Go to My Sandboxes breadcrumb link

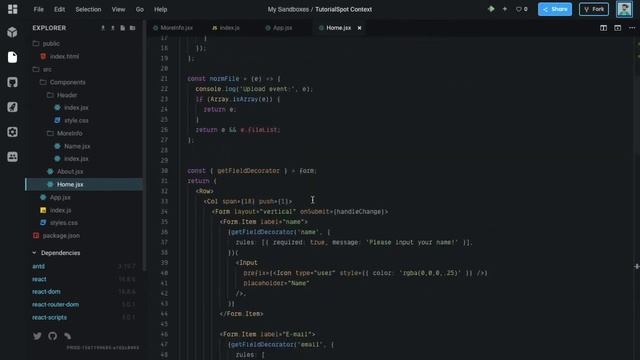(288, 9)
